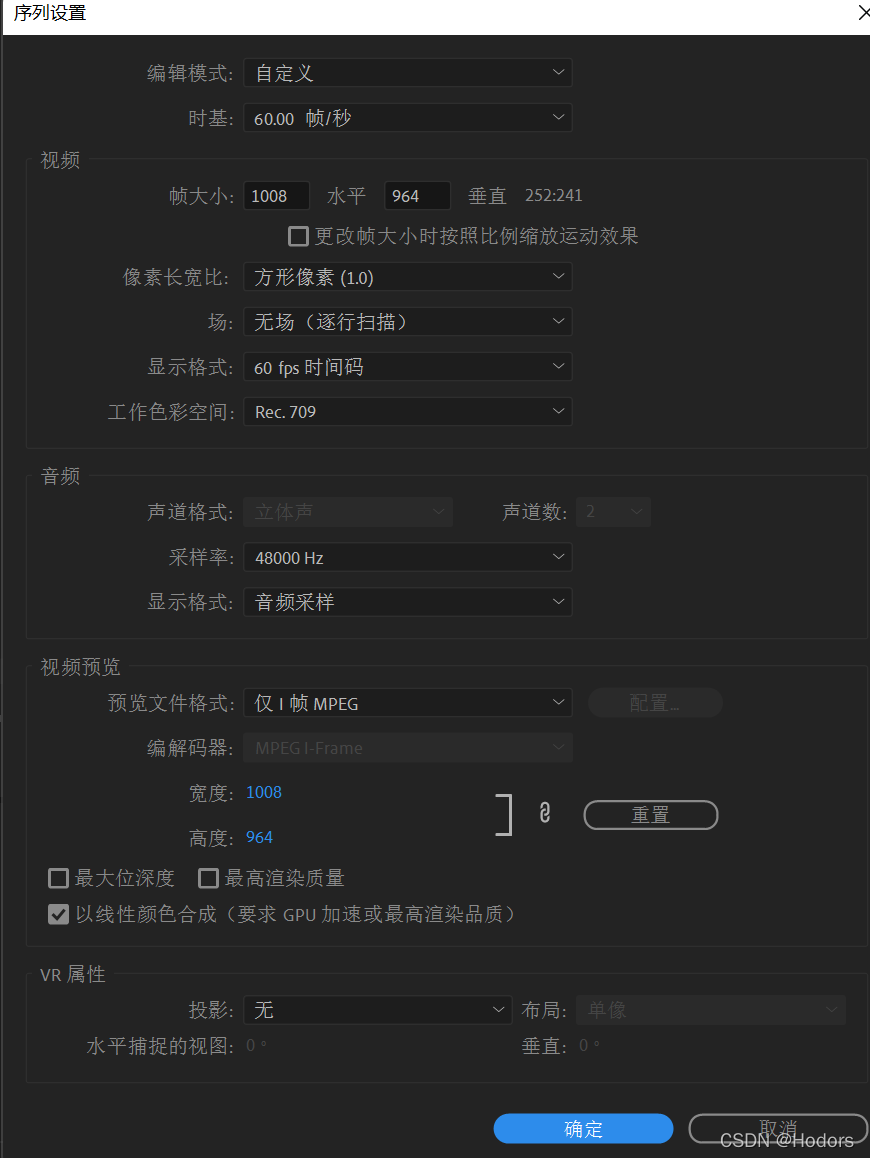870x1158 pixels.
Task: Expand the fields progressive scan dropdown
Action: [408, 322]
